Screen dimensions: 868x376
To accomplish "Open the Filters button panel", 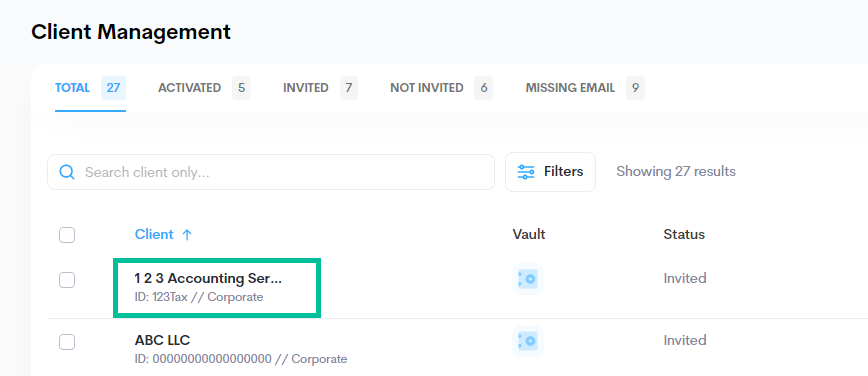I will pos(550,172).
